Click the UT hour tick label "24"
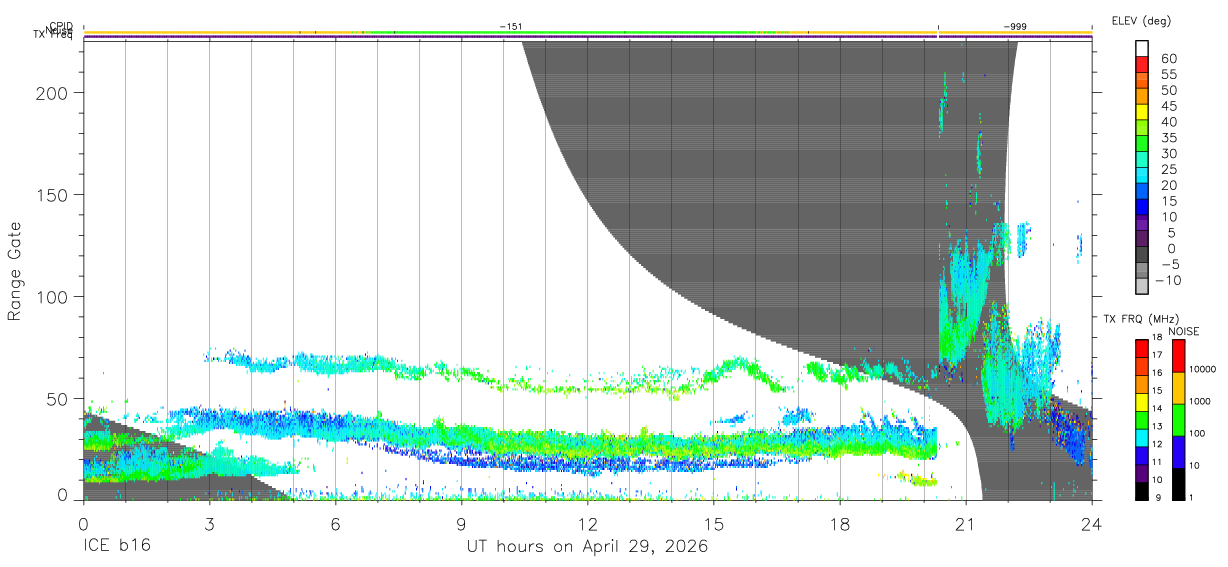Viewport: 1228px width, 567px height. coord(1091,523)
